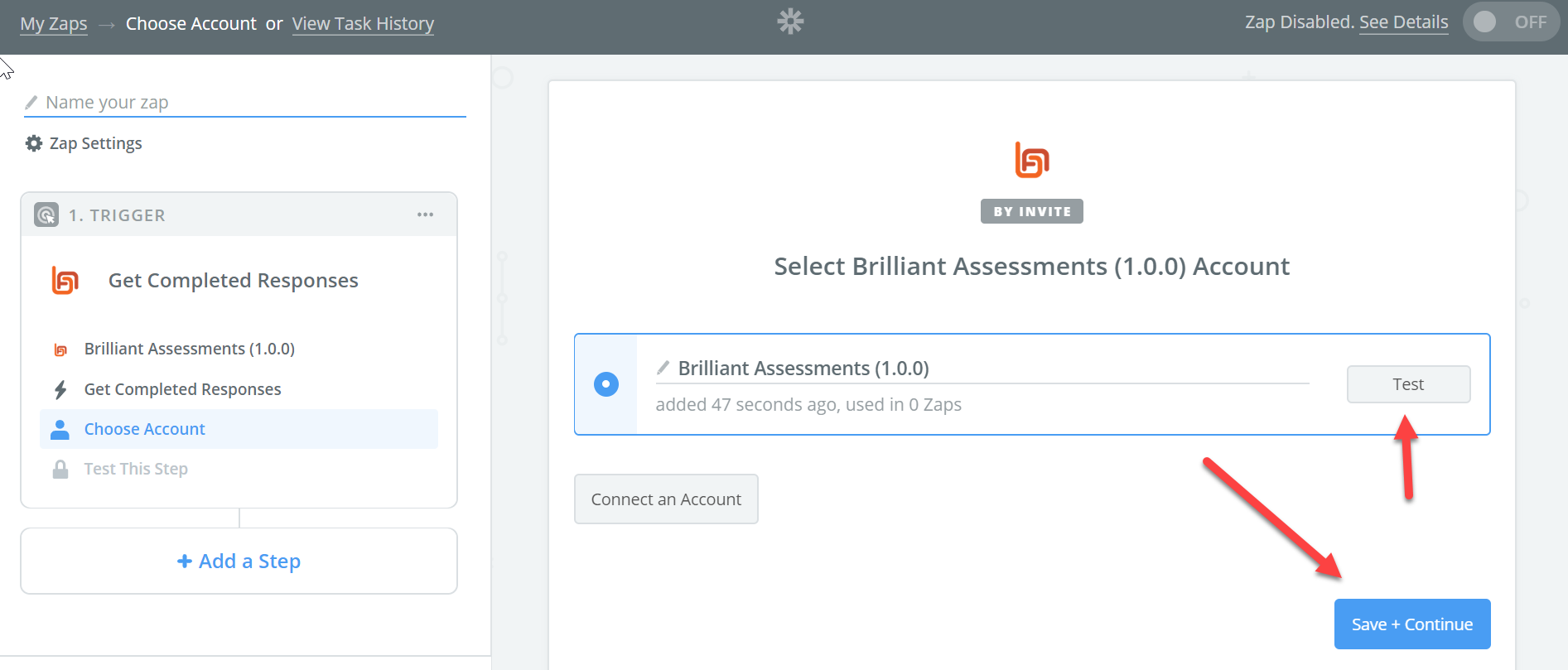1568x670 pixels.
Task: Click the small Brilliant Assessments icon in step list
Action: [x=60, y=349]
